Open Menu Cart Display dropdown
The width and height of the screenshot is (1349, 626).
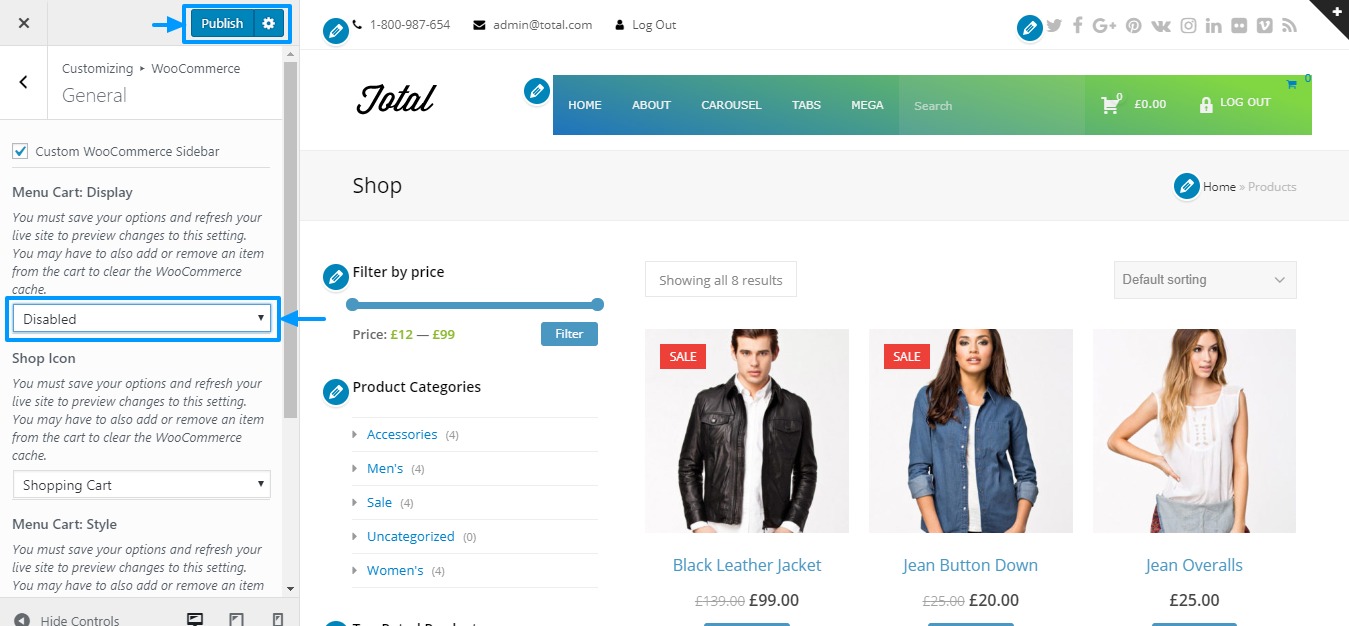coord(142,319)
